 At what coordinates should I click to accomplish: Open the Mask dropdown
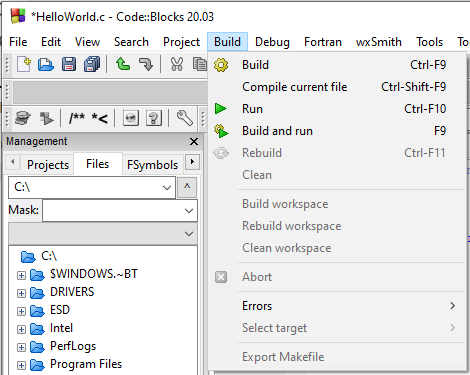pyautogui.click(x=189, y=211)
